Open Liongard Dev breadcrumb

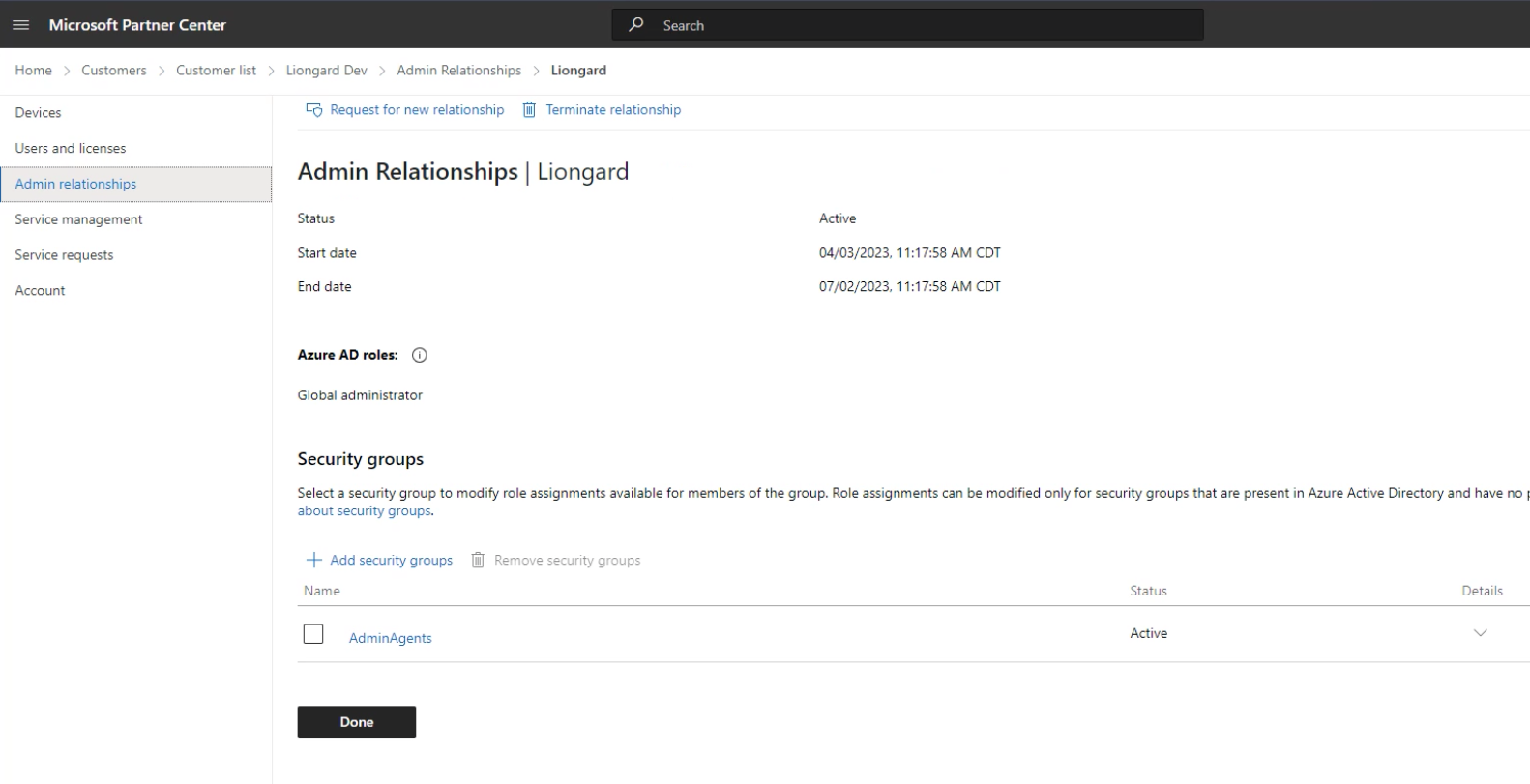click(x=327, y=71)
